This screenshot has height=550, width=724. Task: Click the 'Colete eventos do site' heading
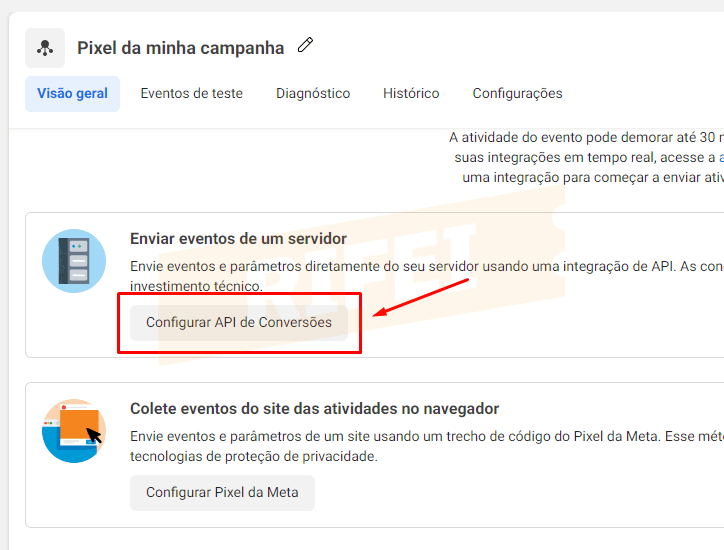(314, 409)
